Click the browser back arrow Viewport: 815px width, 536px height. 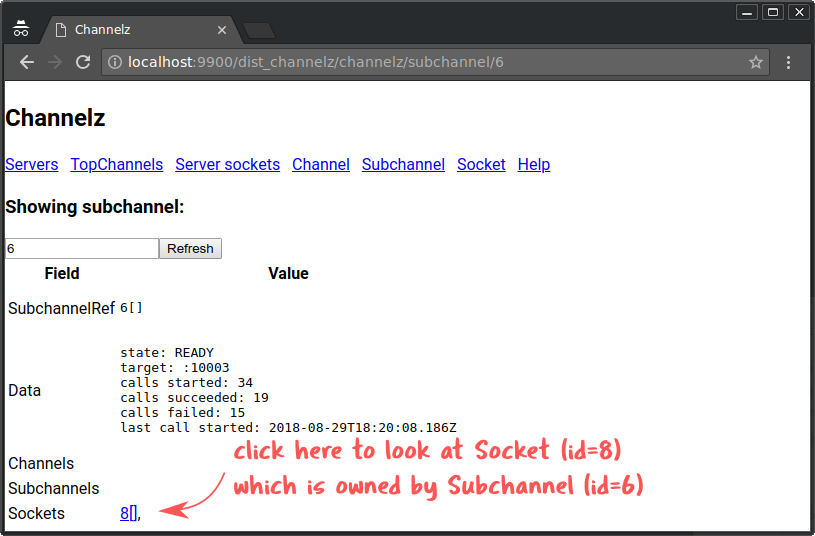(x=26, y=62)
